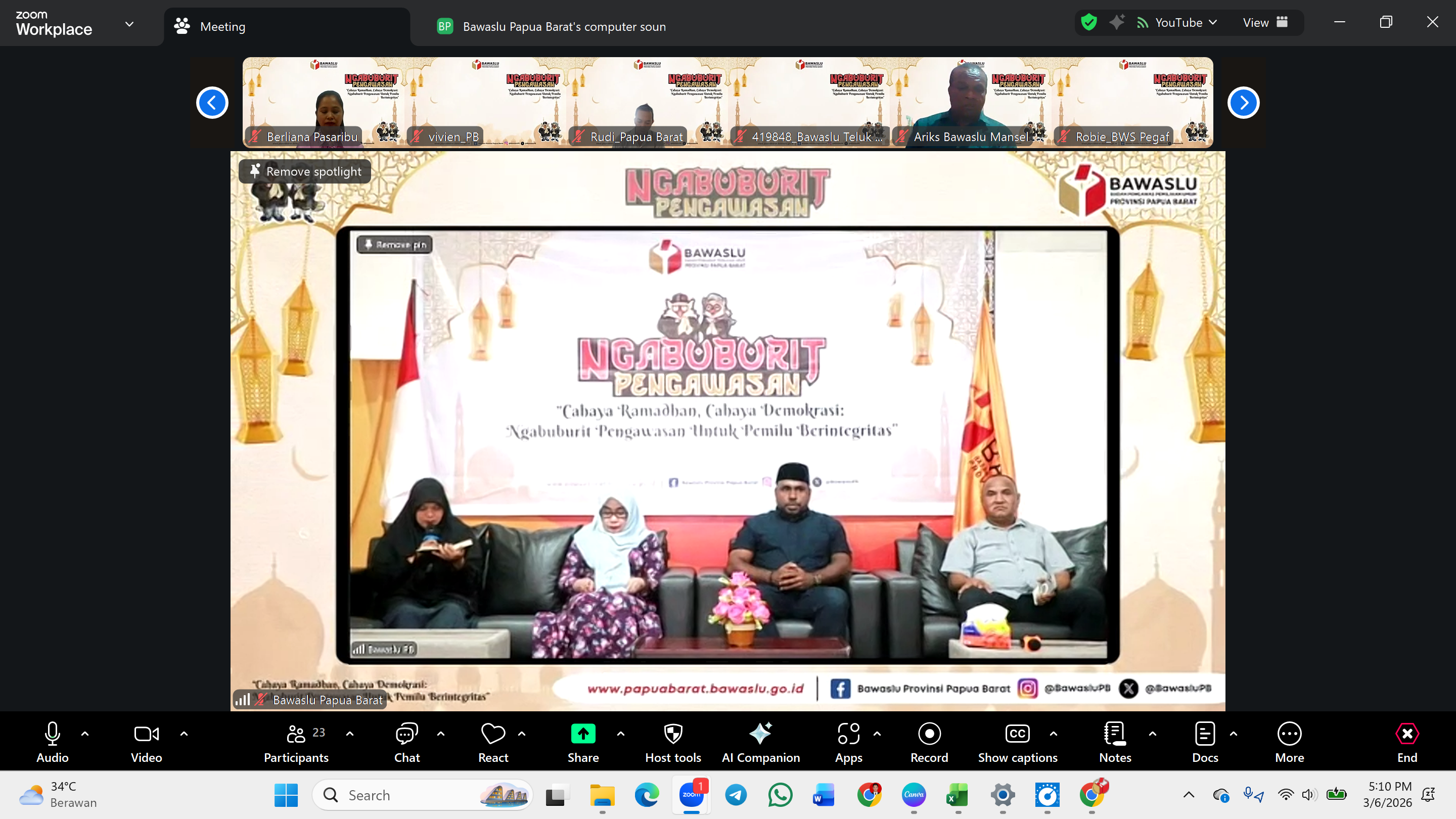Open the Audio options chevron
Screen dimensions: 1456x819
coord(85,733)
